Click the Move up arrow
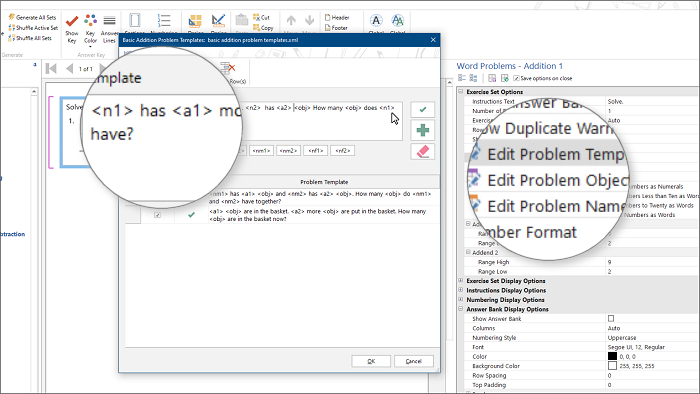Screen dimensions: 700x394 [291, 21]
